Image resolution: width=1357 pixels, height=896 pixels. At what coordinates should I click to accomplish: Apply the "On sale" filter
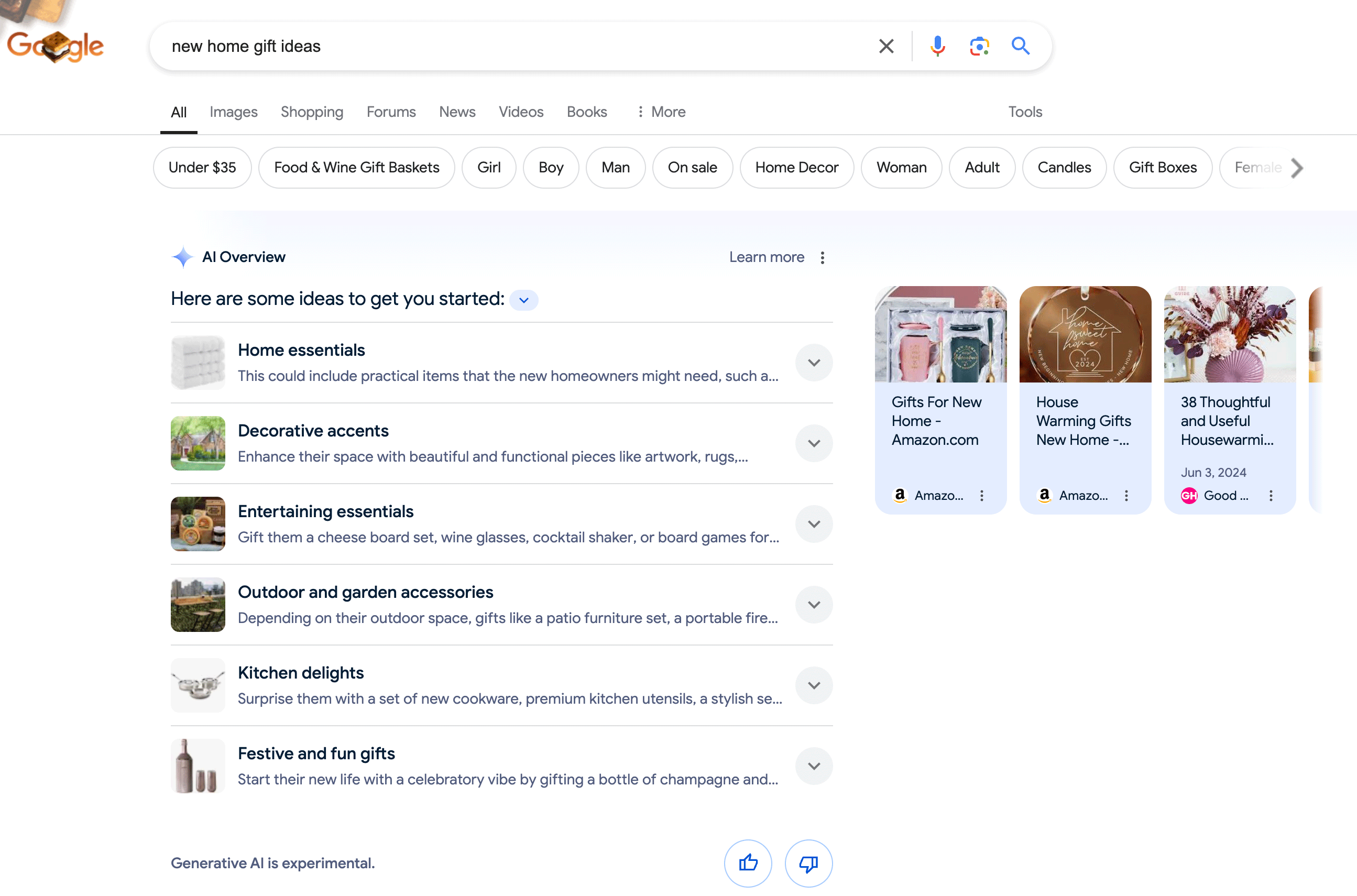[693, 168]
